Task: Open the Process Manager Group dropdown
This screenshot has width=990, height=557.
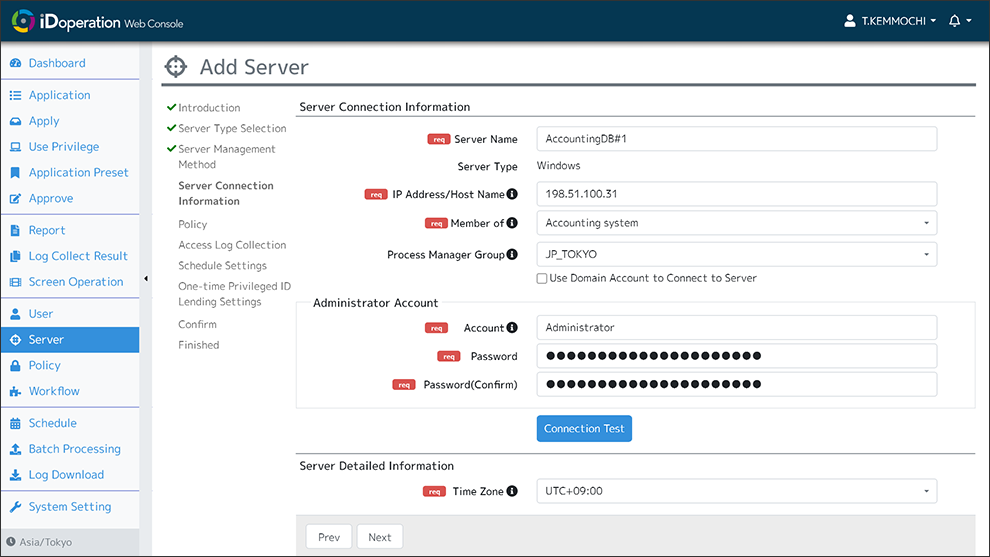Action: point(737,255)
